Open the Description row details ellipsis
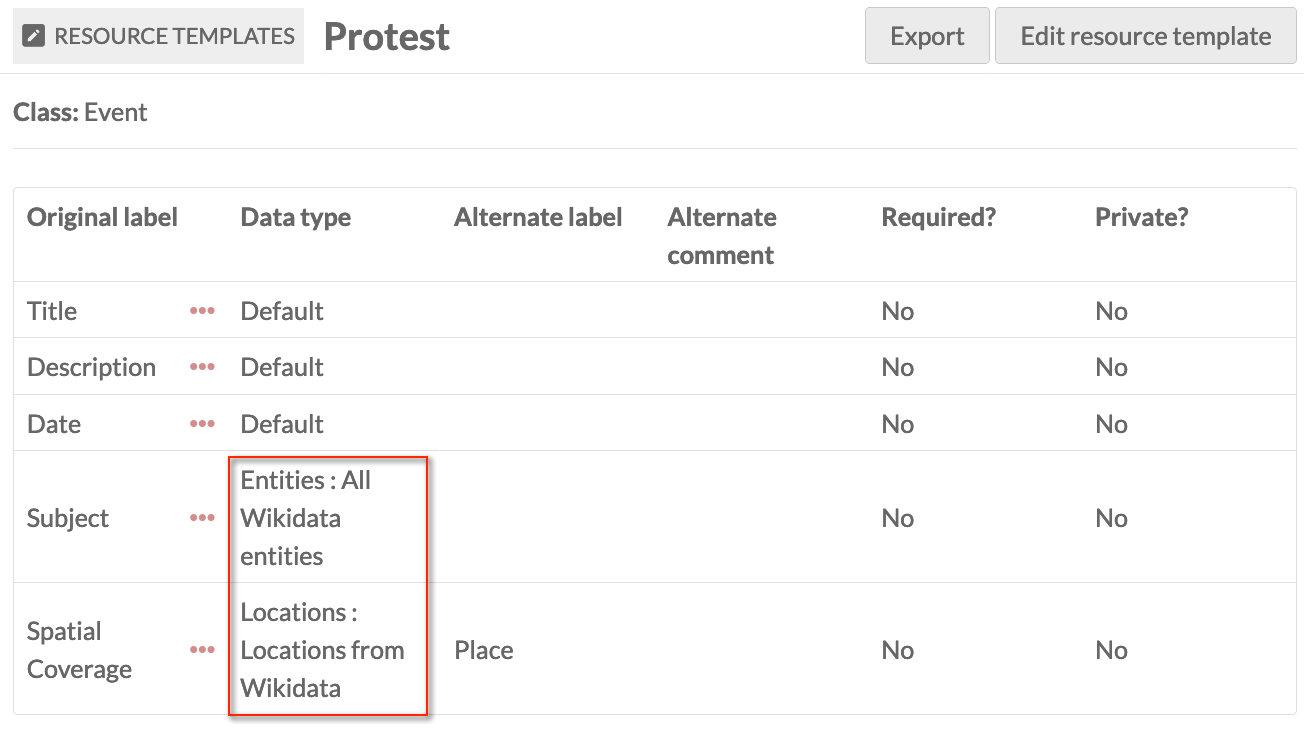 202,367
